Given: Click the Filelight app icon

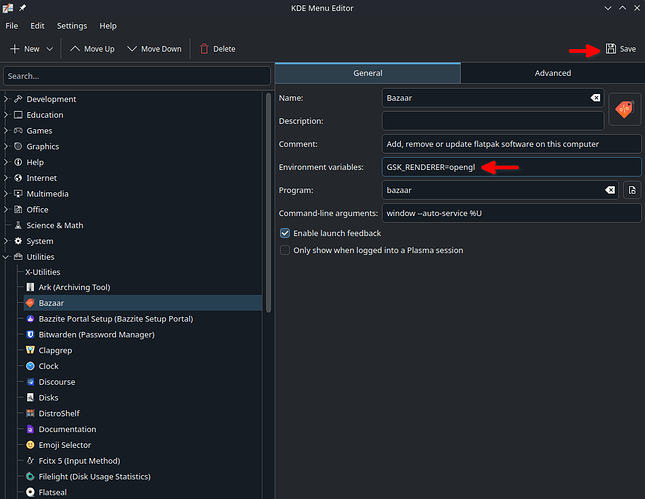Looking at the screenshot, I should tap(30, 476).
